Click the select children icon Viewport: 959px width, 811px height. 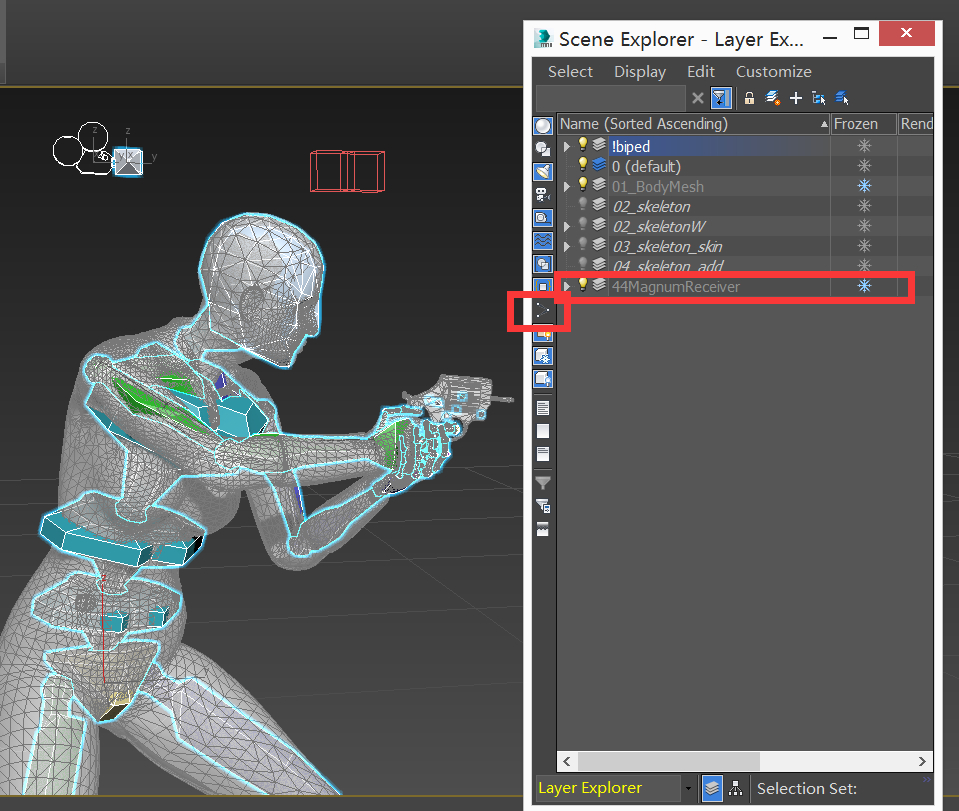818,98
